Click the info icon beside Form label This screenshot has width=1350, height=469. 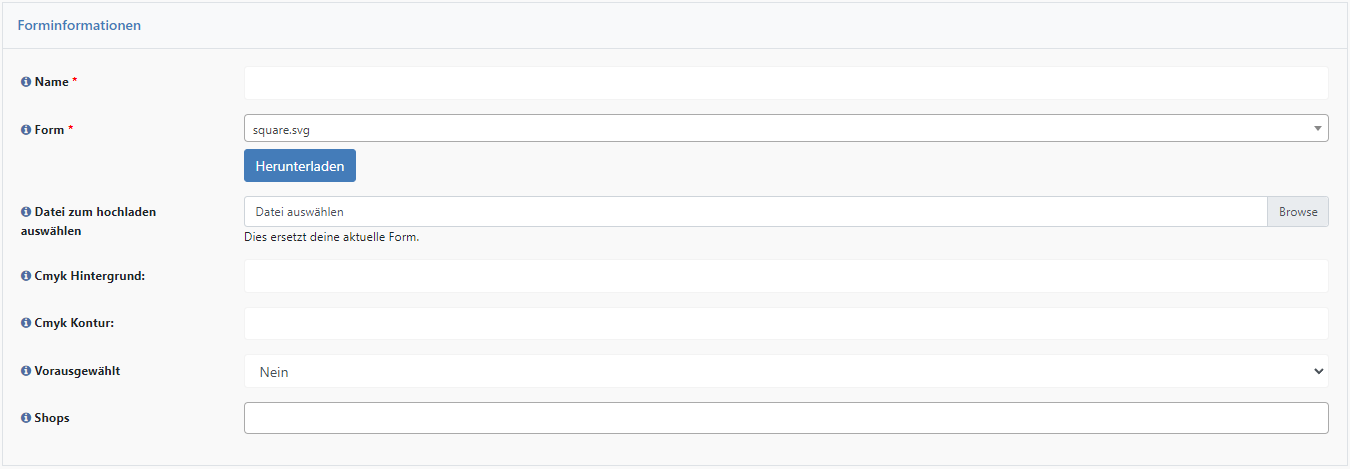click(26, 130)
